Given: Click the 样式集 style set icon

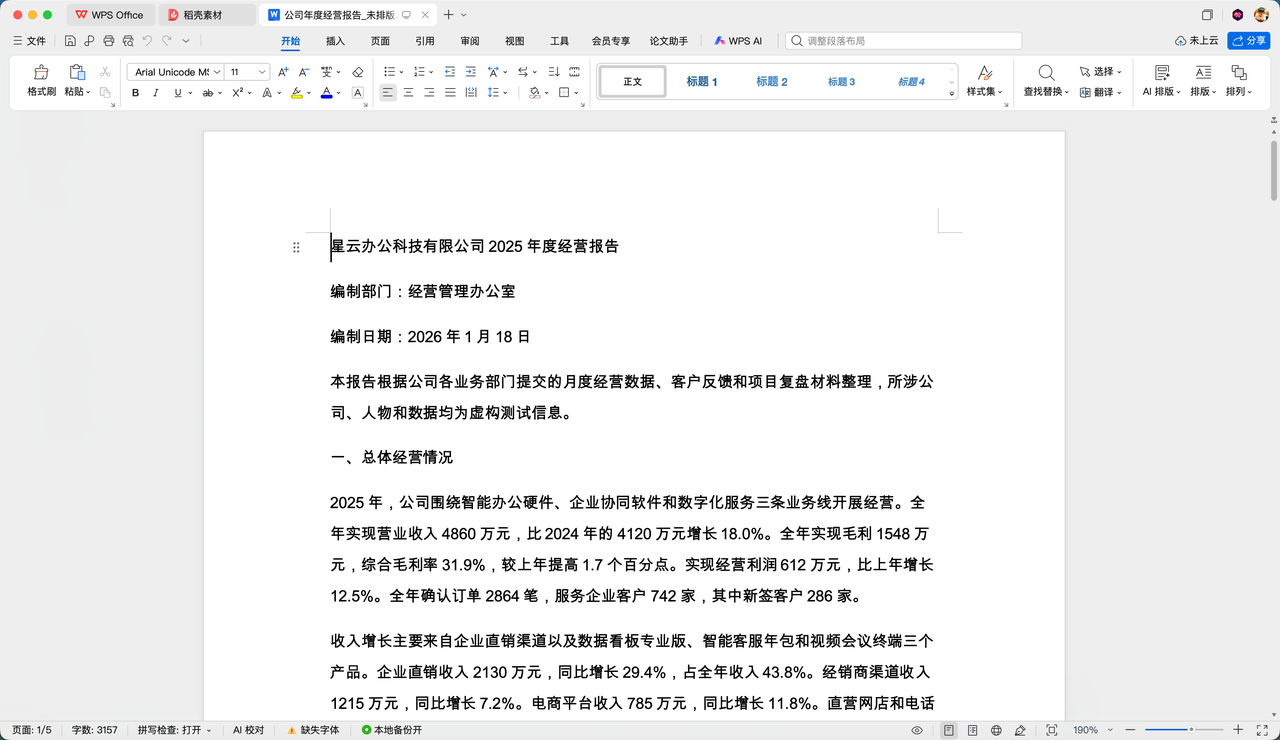Looking at the screenshot, I should coord(984,73).
